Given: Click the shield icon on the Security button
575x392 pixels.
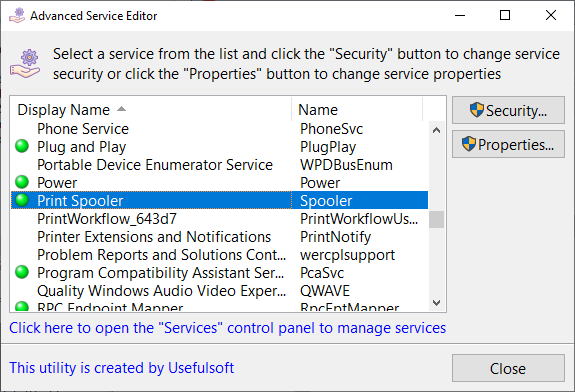Looking at the screenshot, I should point(477,110).
